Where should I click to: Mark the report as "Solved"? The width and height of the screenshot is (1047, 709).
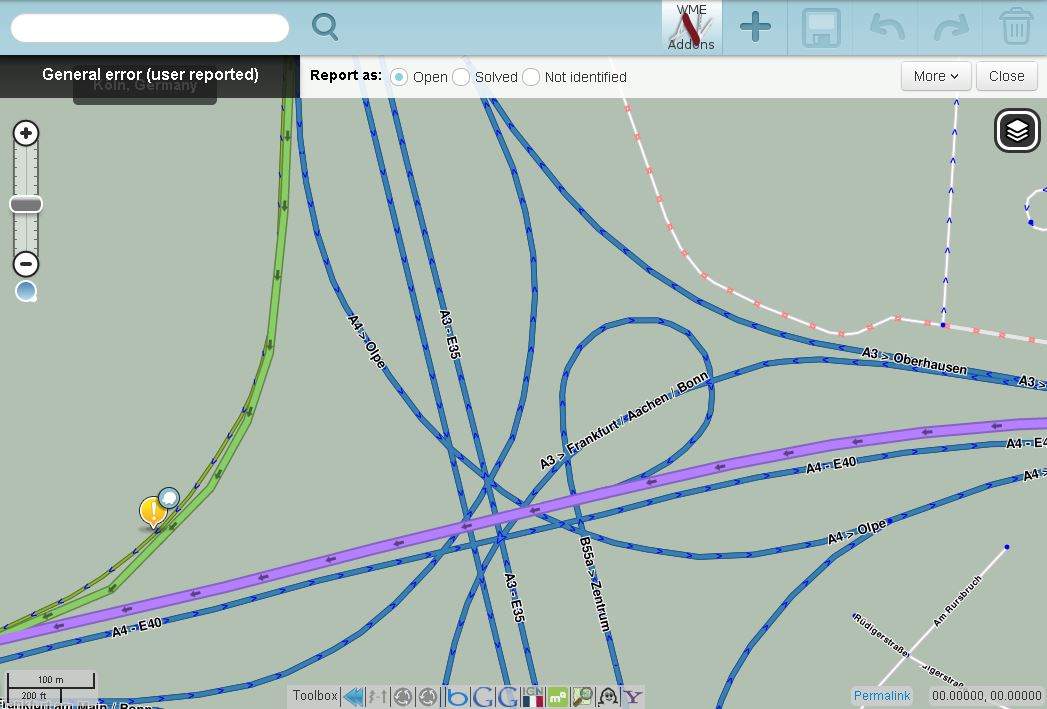click(x=460, y=76)
